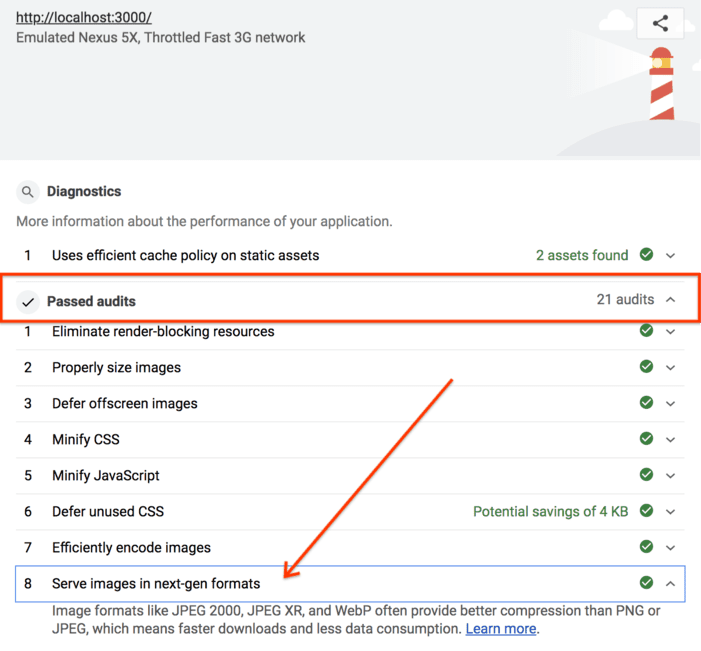
Task: Open the Learn more link
Action: tap(501, 629)
